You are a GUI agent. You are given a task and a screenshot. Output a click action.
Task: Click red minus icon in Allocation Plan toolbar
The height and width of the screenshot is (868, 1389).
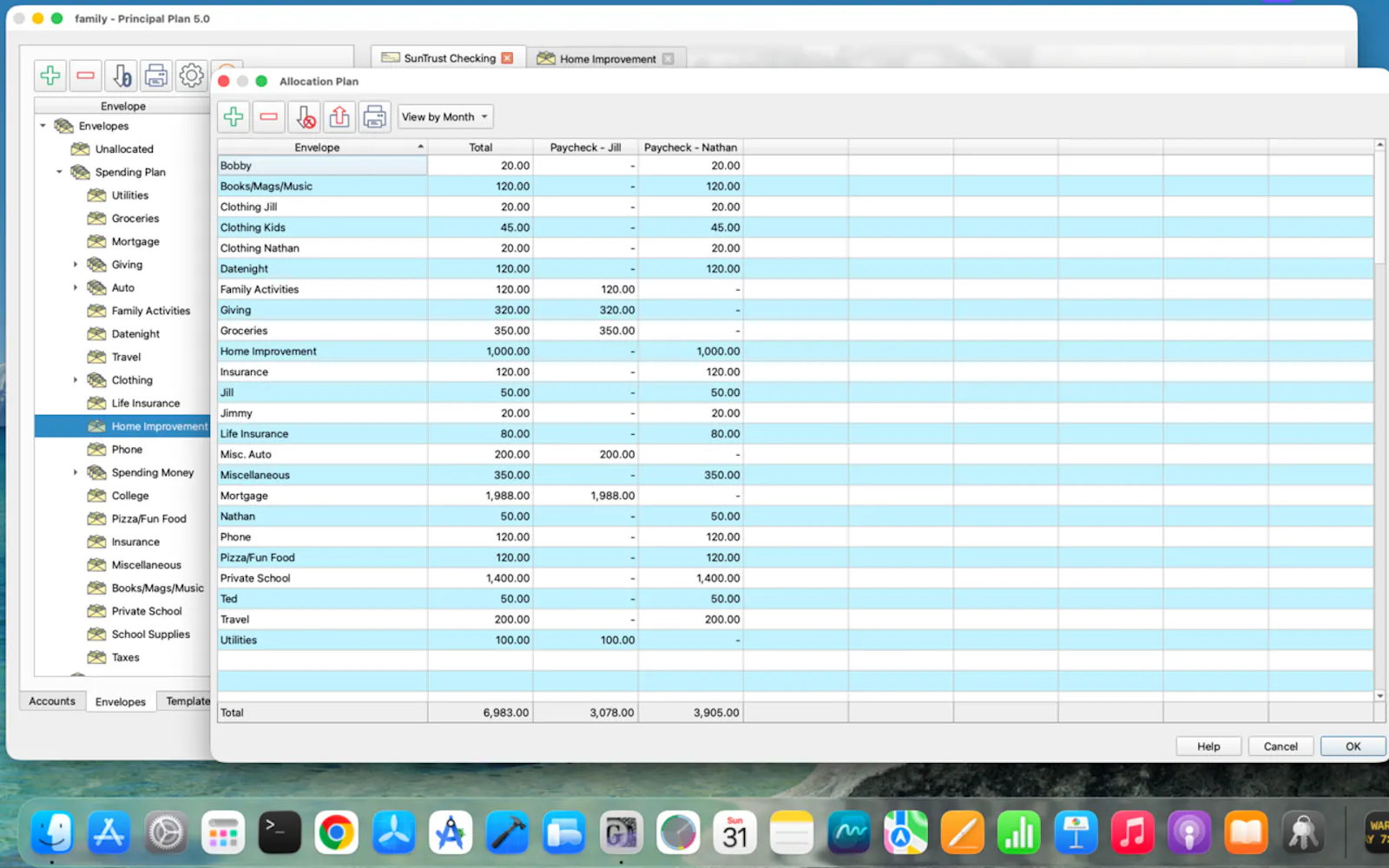(x=269, y=117)
